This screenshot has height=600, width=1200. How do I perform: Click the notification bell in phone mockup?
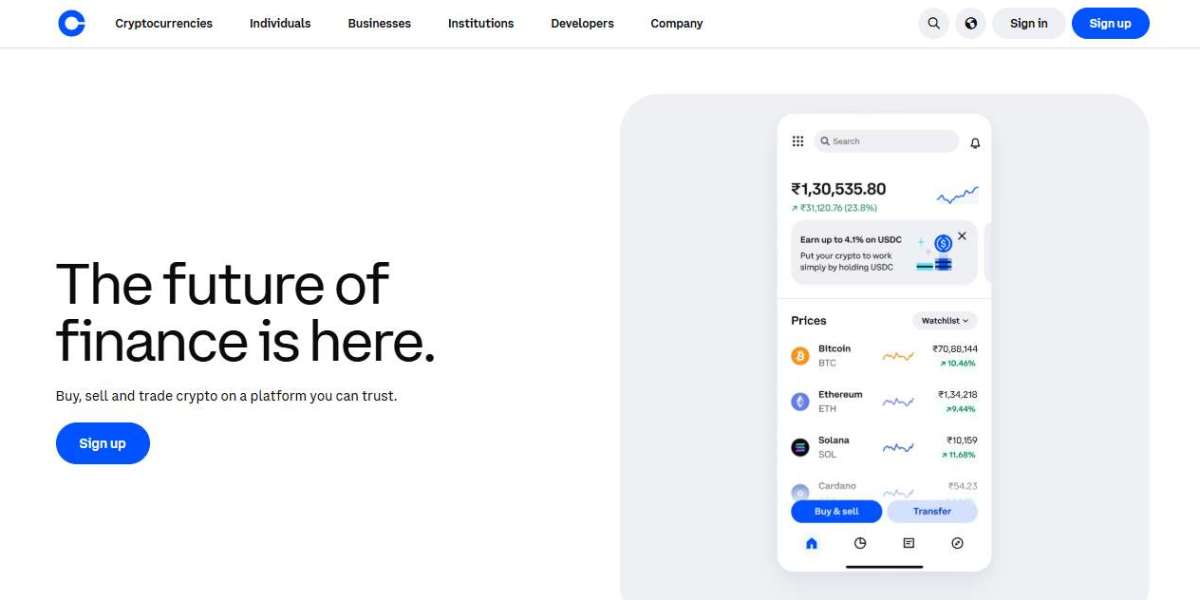click(x=975, y=143)
